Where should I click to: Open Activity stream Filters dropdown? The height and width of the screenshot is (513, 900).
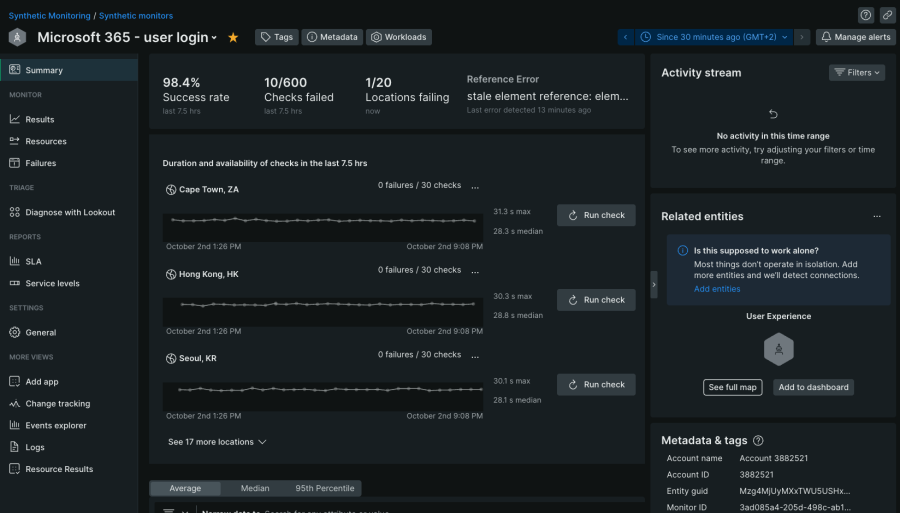click(x=856, y=72)
